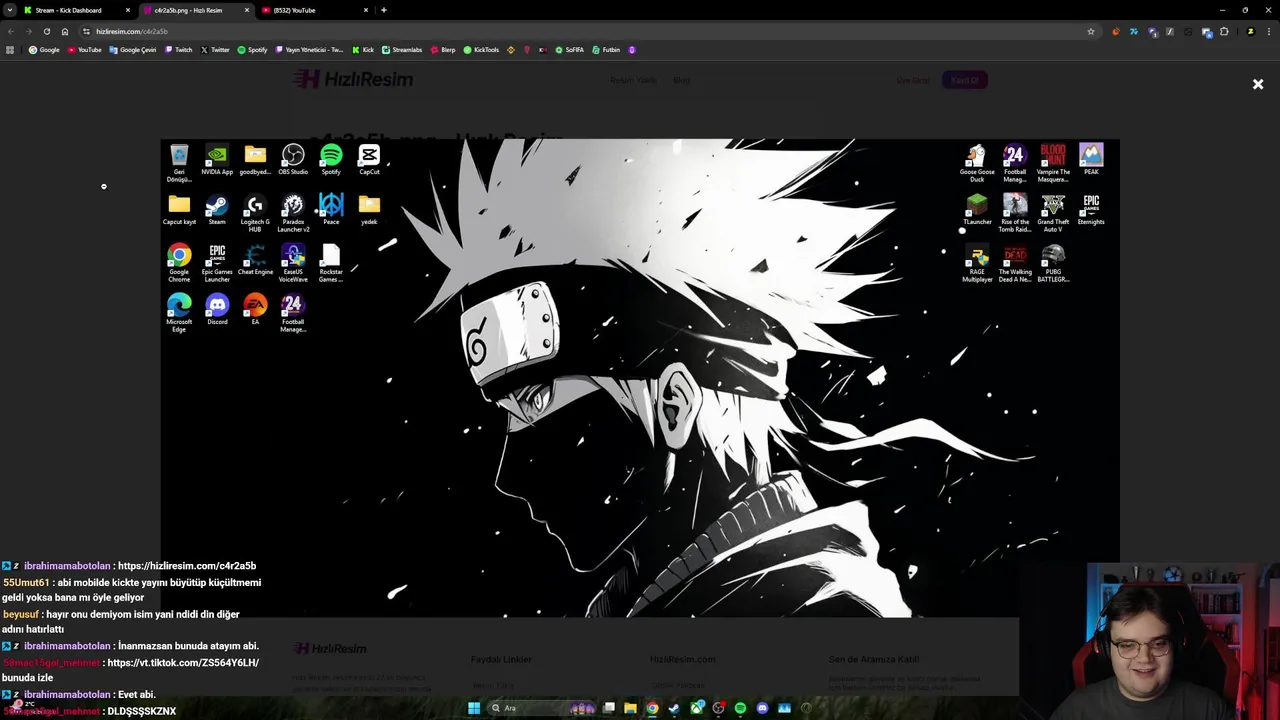The image size is (1280, 720).
Task: Open the blue chart app in taskbar
Action: (x=784, y=708)
